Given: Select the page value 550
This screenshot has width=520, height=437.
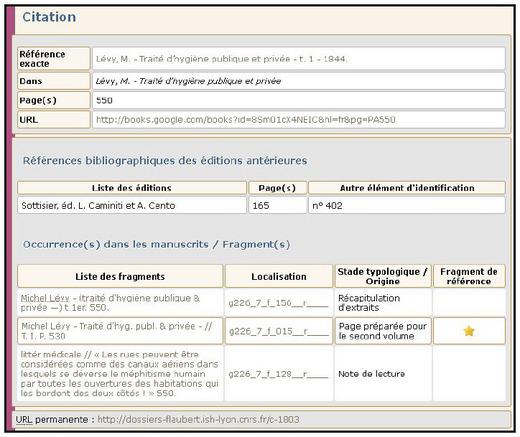Looking at the screenshot, I should [104, 100].
